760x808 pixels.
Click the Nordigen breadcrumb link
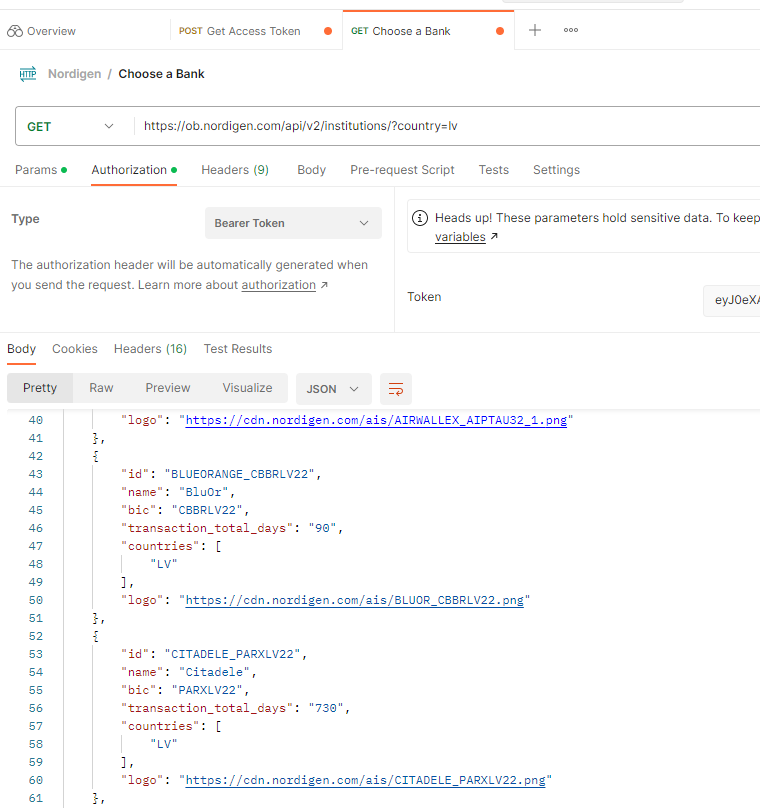[x=75, y=74]
